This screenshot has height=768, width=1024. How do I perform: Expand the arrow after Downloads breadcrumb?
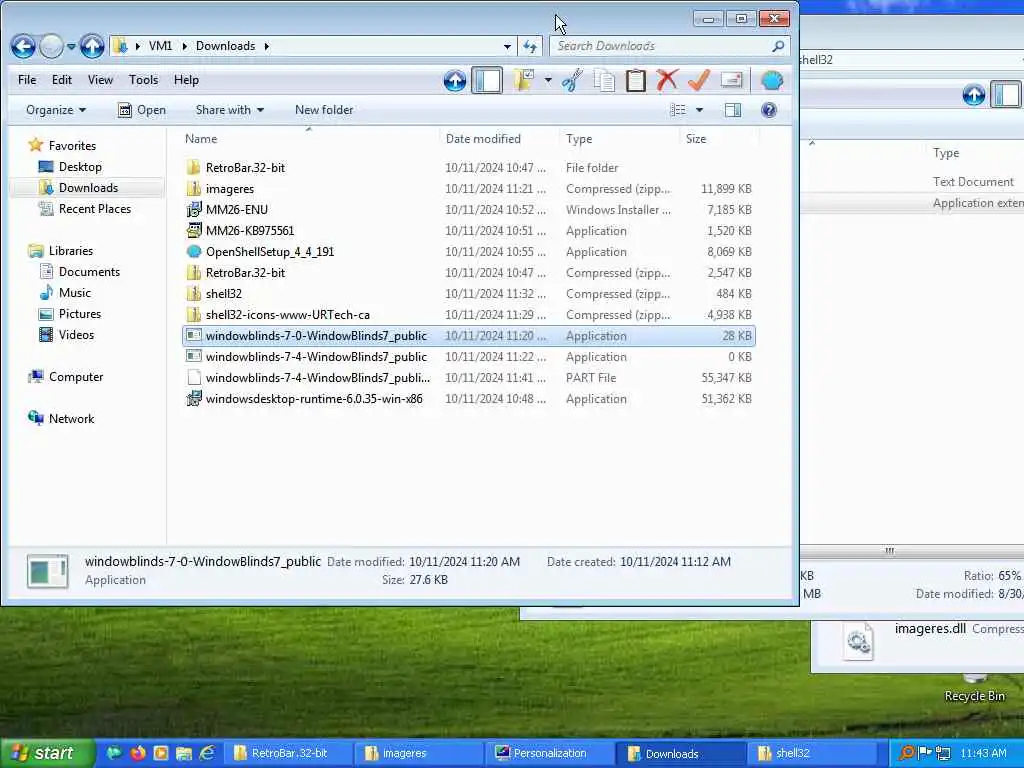point(266,46)
